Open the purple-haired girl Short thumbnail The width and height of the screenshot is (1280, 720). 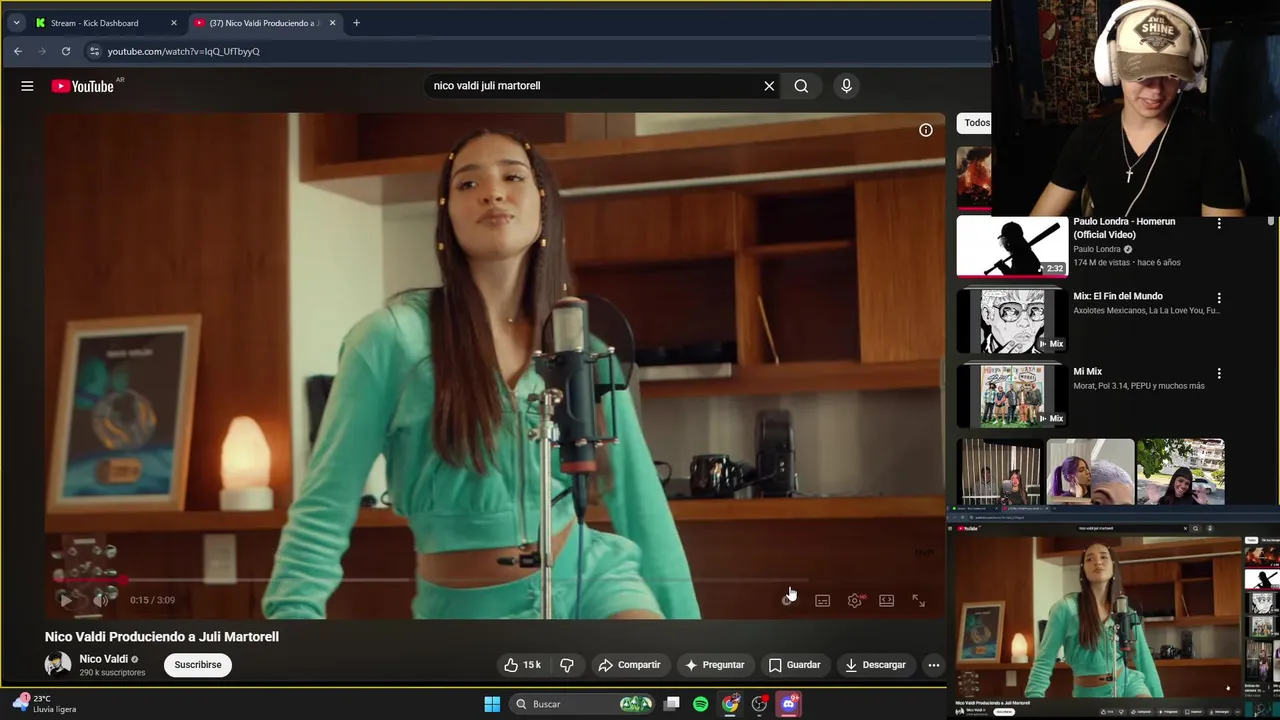(1090, 472)
